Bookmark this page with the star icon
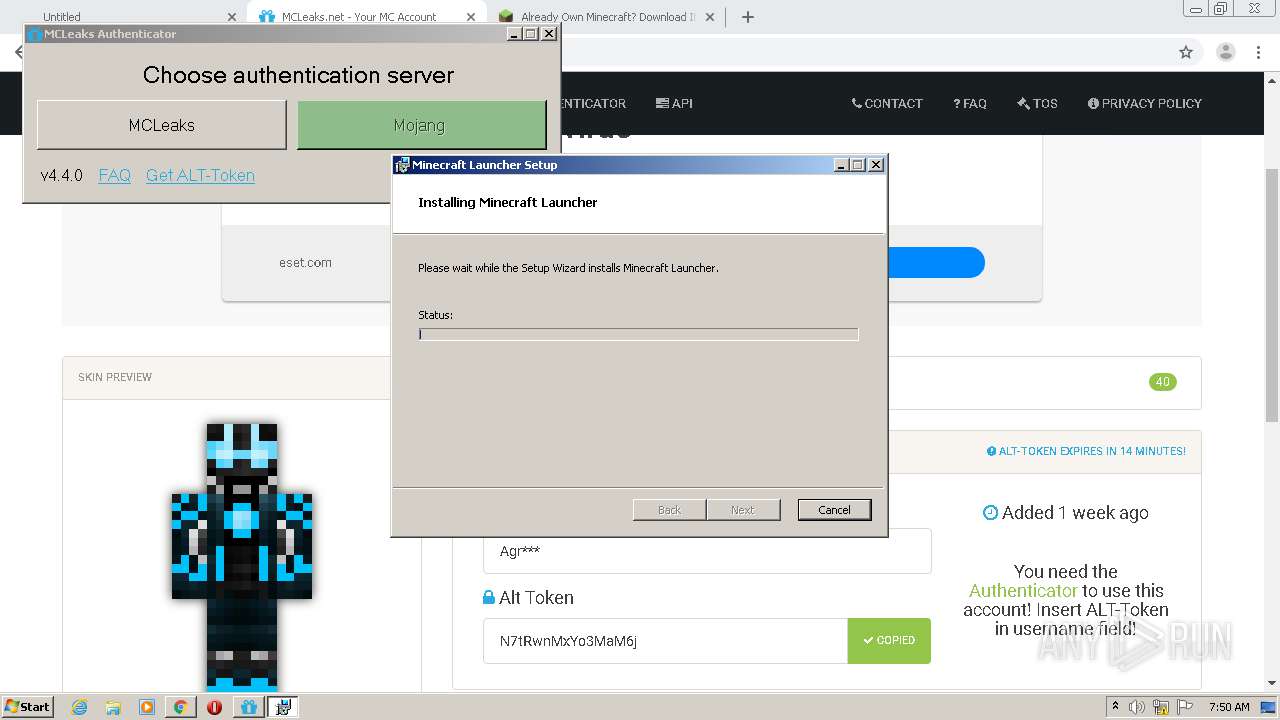 [x=1186, y=52]
